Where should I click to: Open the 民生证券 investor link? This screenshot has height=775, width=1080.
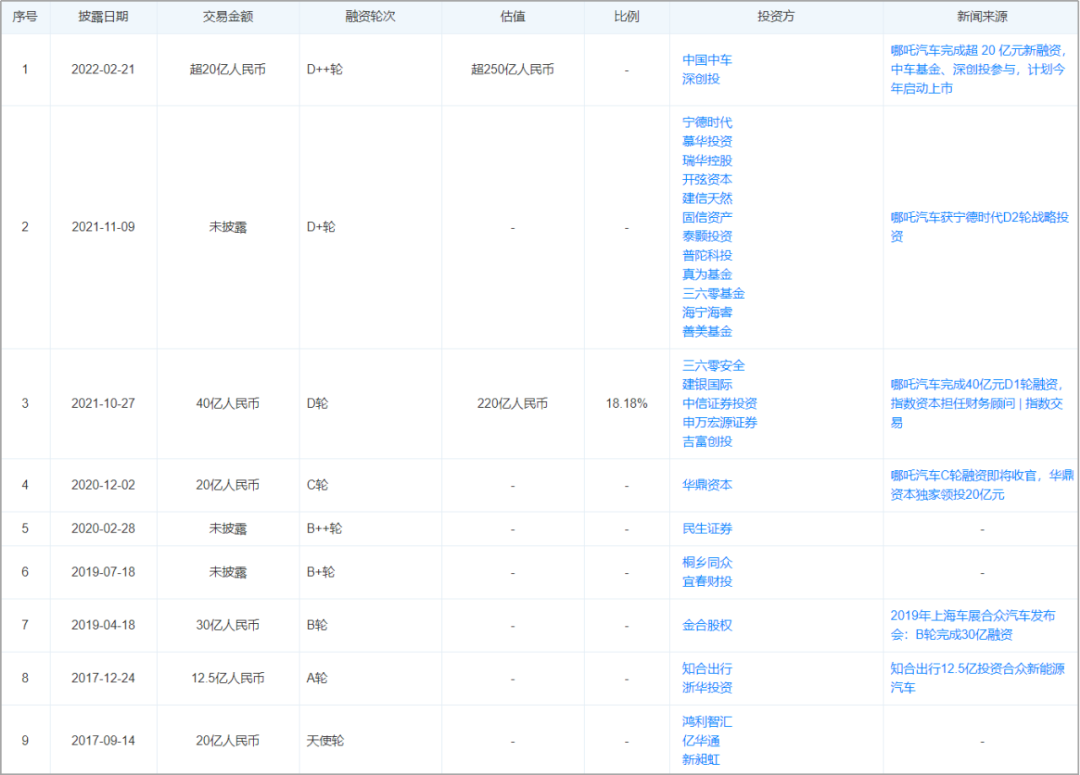coord(707,528)
